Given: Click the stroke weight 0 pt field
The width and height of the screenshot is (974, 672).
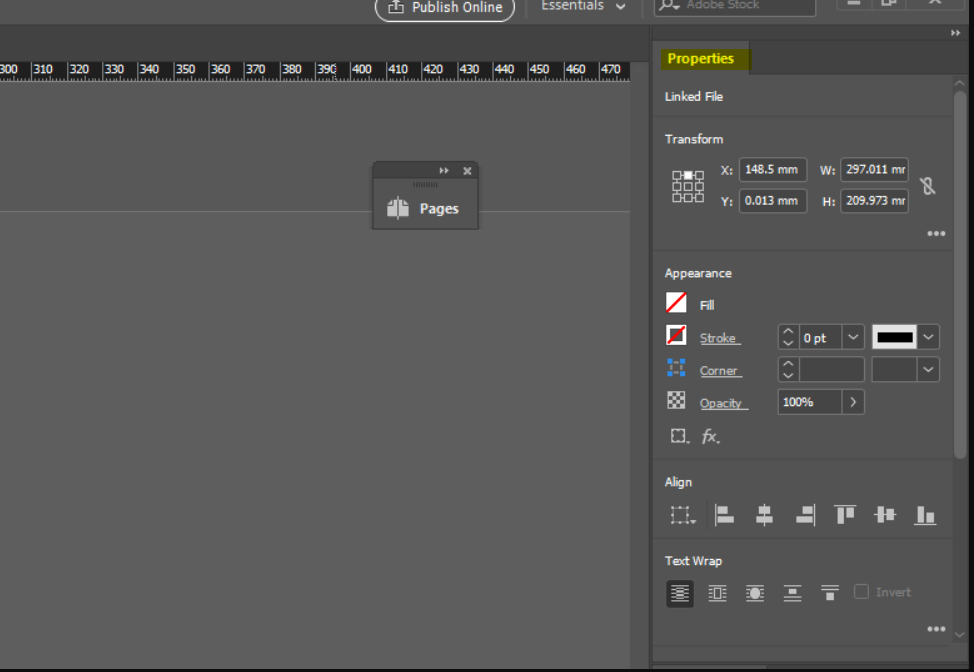Looking at the screenshot, I should click(x=819, y=337).
